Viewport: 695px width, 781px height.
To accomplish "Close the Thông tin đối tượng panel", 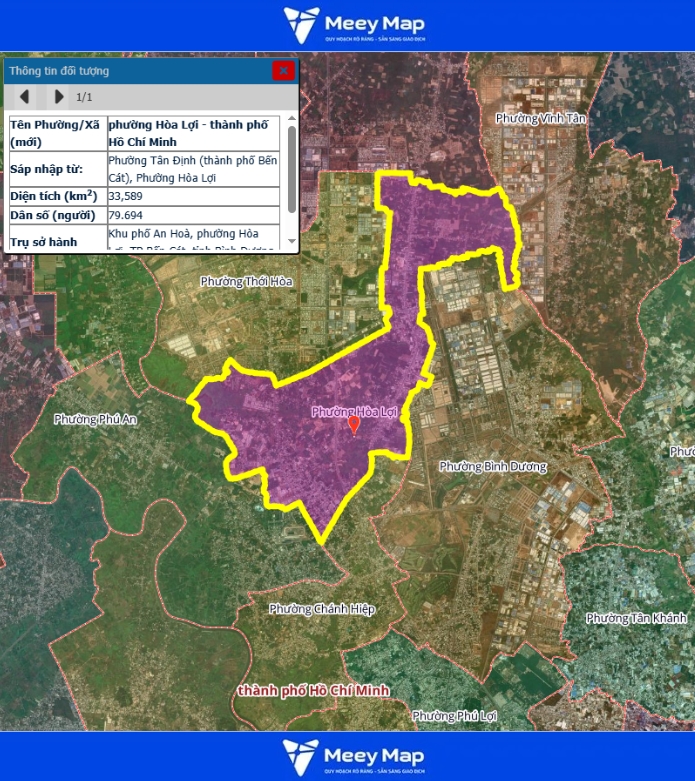I will (x=284, y=70).
